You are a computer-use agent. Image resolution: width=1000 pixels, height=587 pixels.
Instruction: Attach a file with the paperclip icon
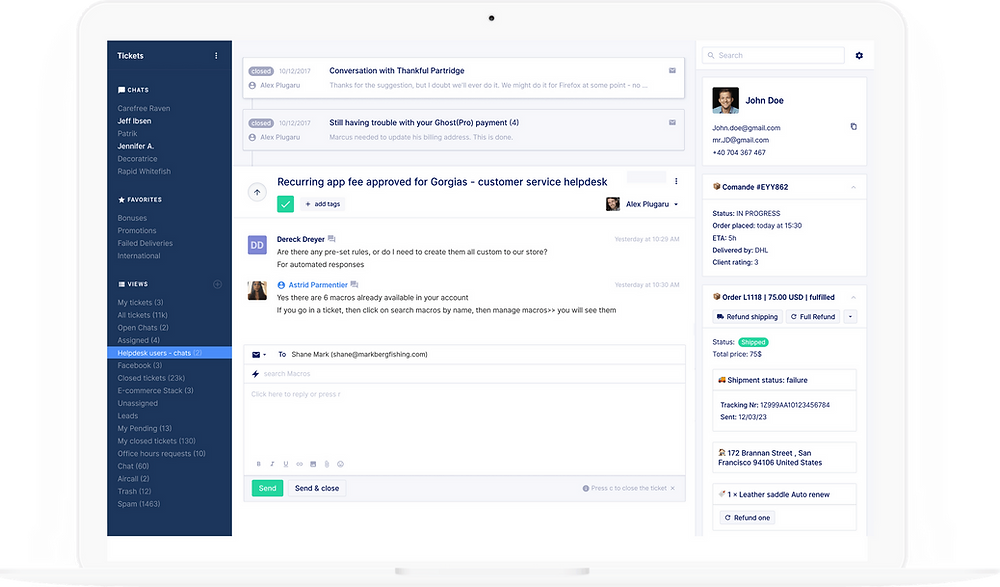pyautogui.click(x=327, y=464)
